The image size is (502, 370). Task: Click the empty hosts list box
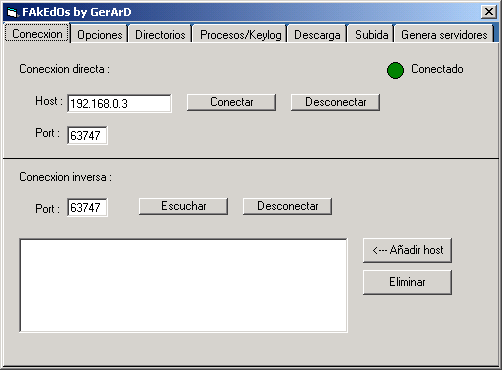tap(183, 285)
